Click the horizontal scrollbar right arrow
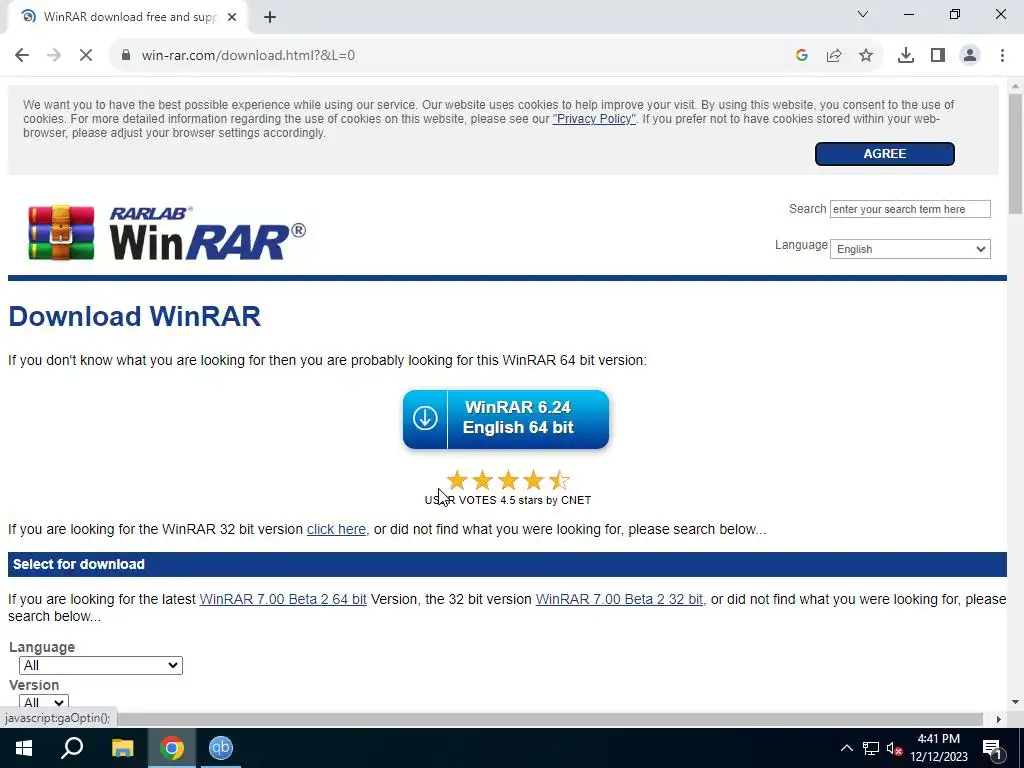 [x=998, y=719]
